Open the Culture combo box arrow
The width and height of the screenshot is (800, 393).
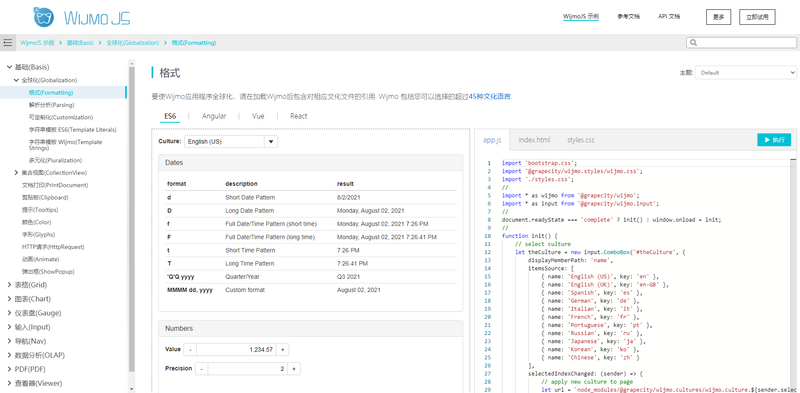pyautogui.click(x=271, y=141)
